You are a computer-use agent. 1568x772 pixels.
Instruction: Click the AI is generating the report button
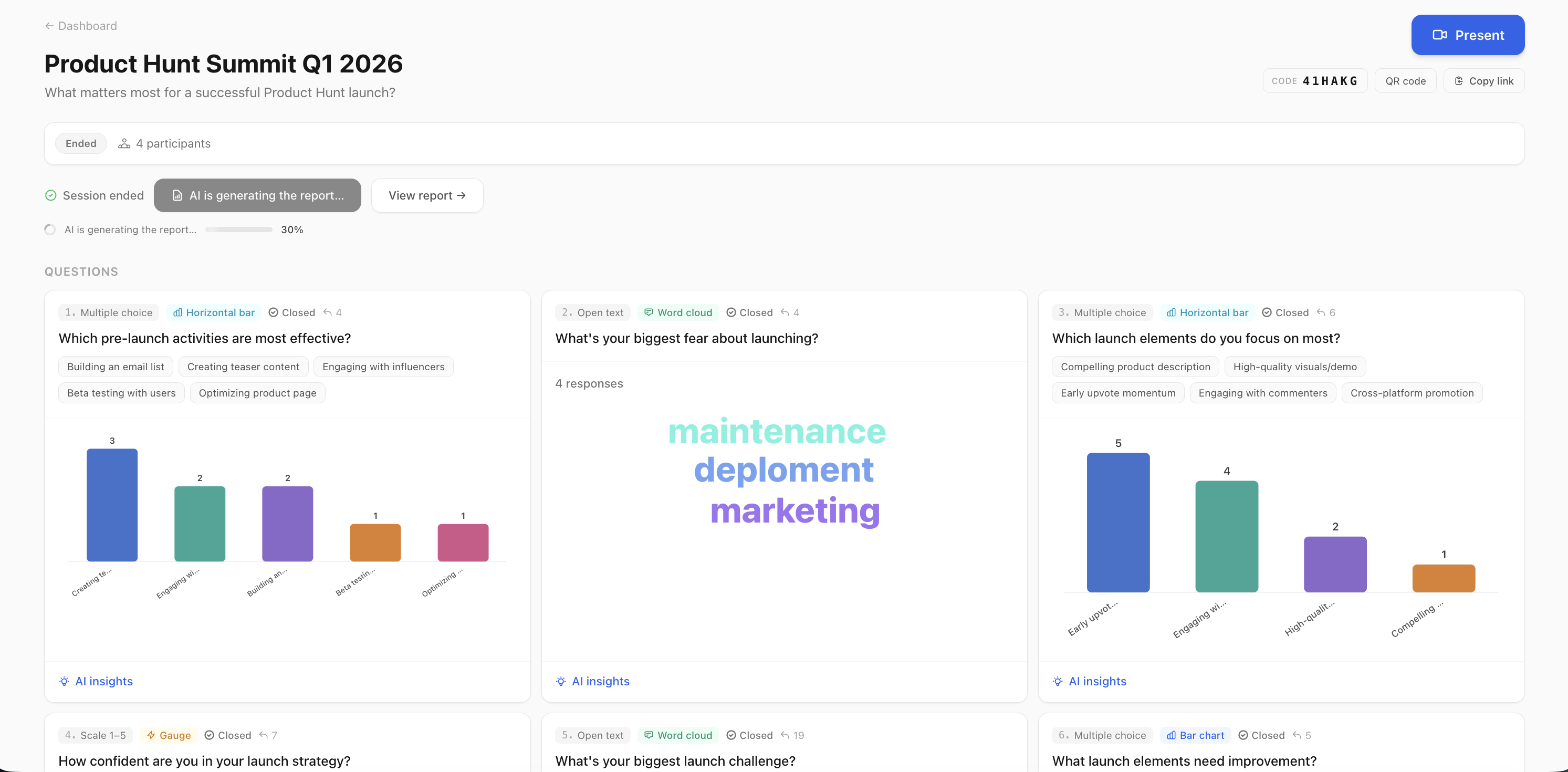pos(257,195)
